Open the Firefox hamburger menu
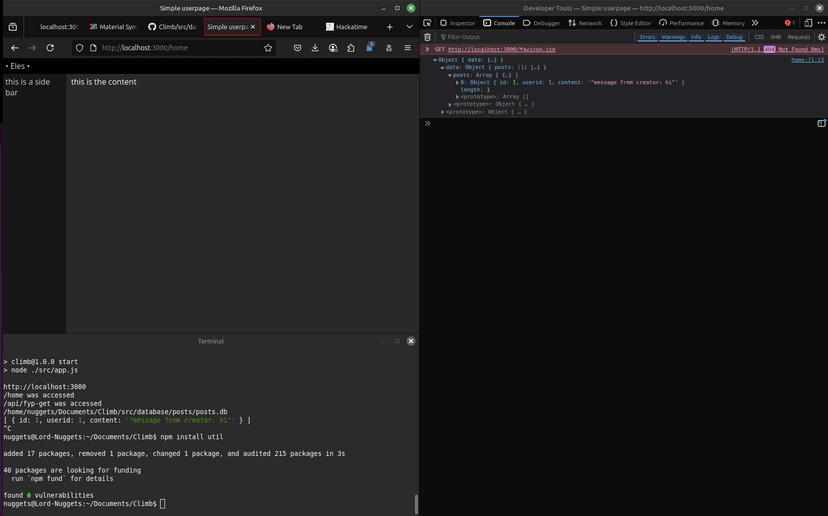Viewport: 828px width, 516px height. pyautogui.click(x=406, y=47)
